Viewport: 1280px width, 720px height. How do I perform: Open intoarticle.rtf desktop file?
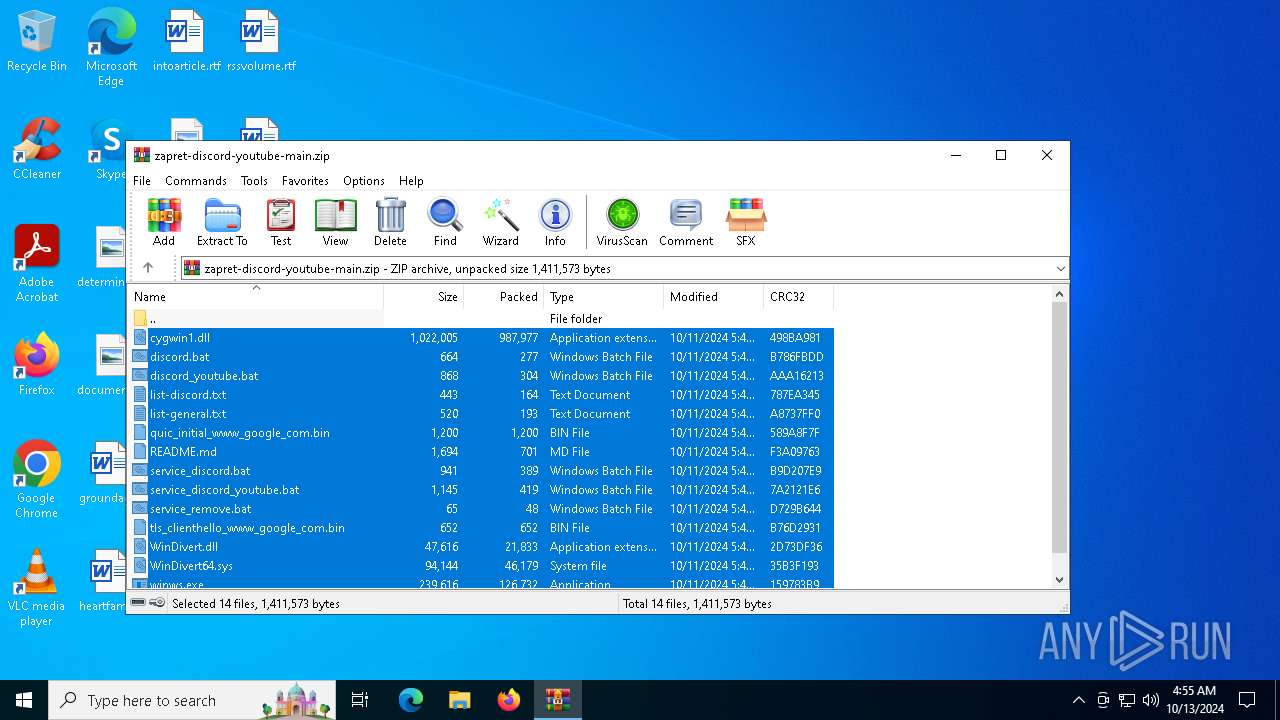(186, 42)
